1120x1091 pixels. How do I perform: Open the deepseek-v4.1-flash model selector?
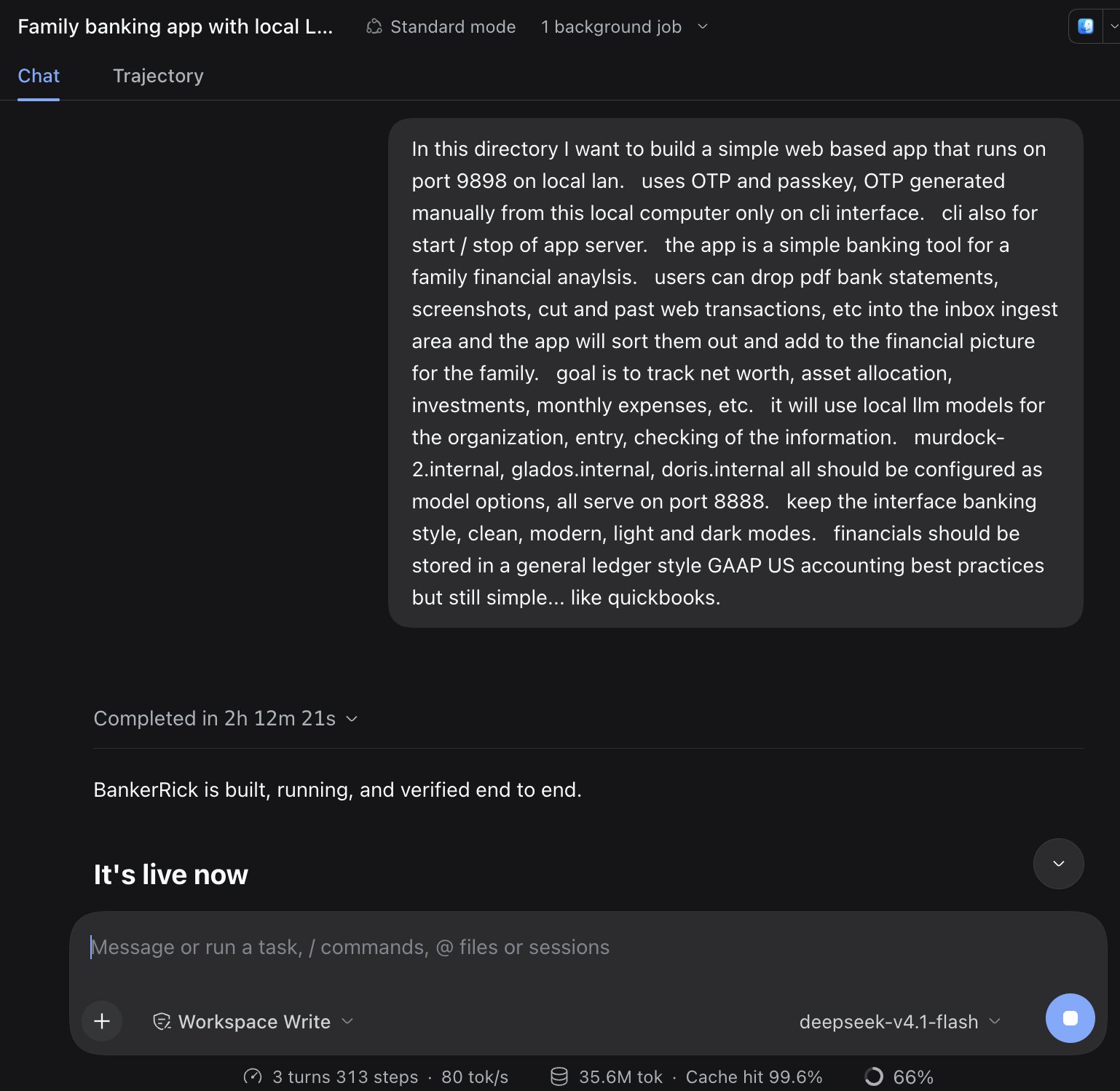tap(899, 1022)
